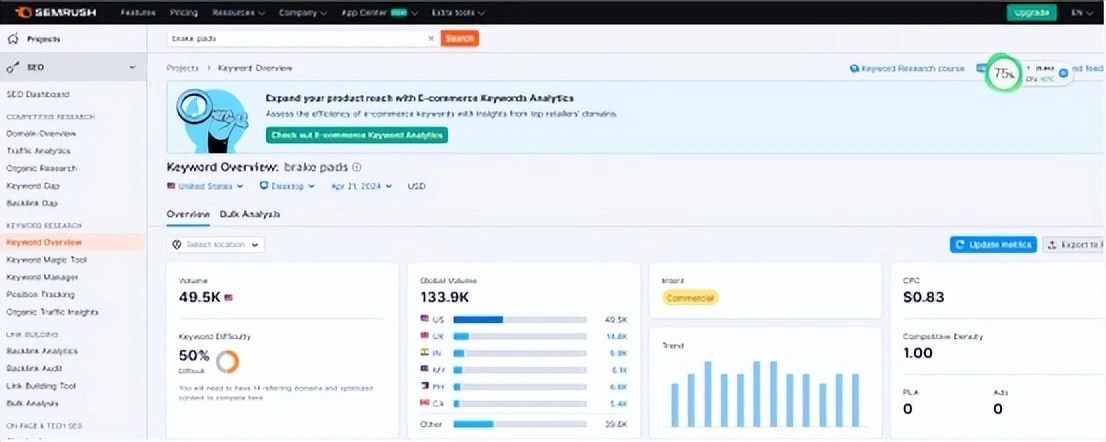Click Projects breadcrumb link
This screenshot has width=1106, height=442.
[x=183, y=68]
